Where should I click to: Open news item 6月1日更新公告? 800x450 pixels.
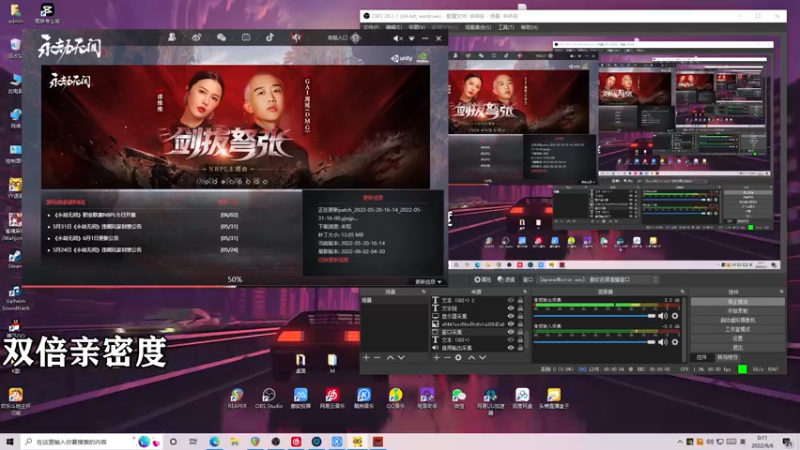[87, 238]
